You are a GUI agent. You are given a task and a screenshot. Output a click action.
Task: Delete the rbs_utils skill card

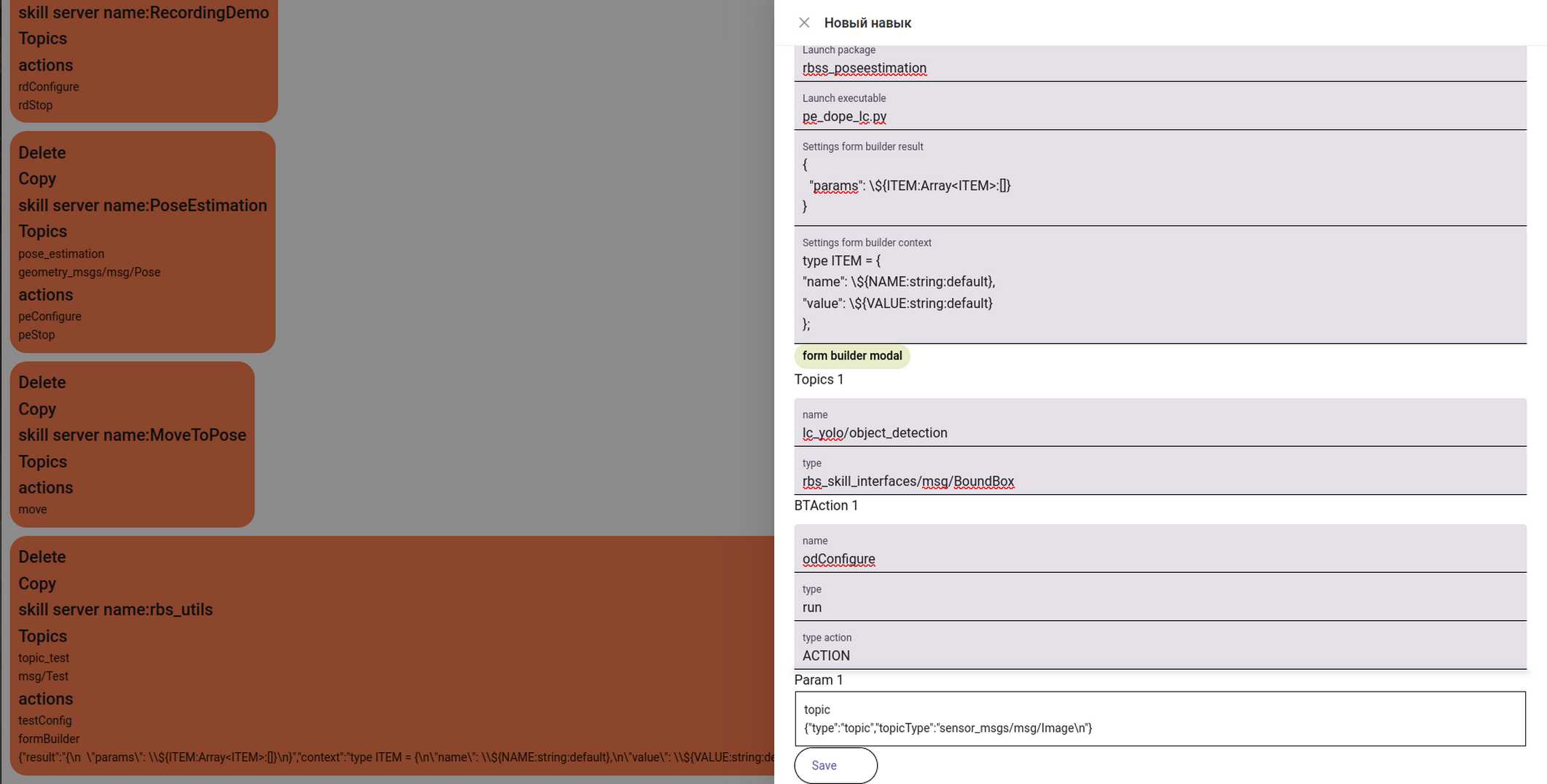pos(42,557)
